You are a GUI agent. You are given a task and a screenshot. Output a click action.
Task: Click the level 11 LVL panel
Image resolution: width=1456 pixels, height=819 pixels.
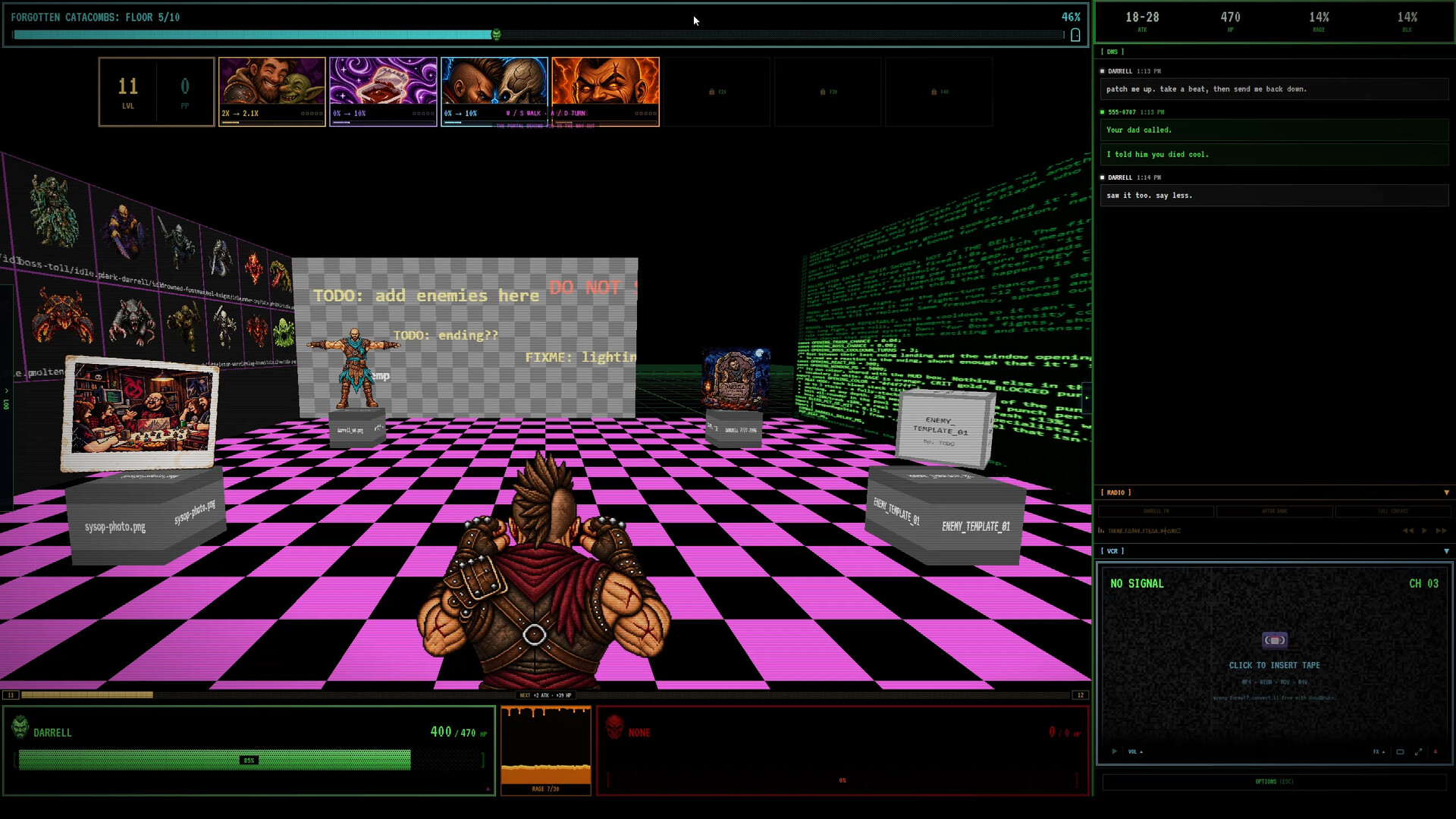click(x=128, y=92)
